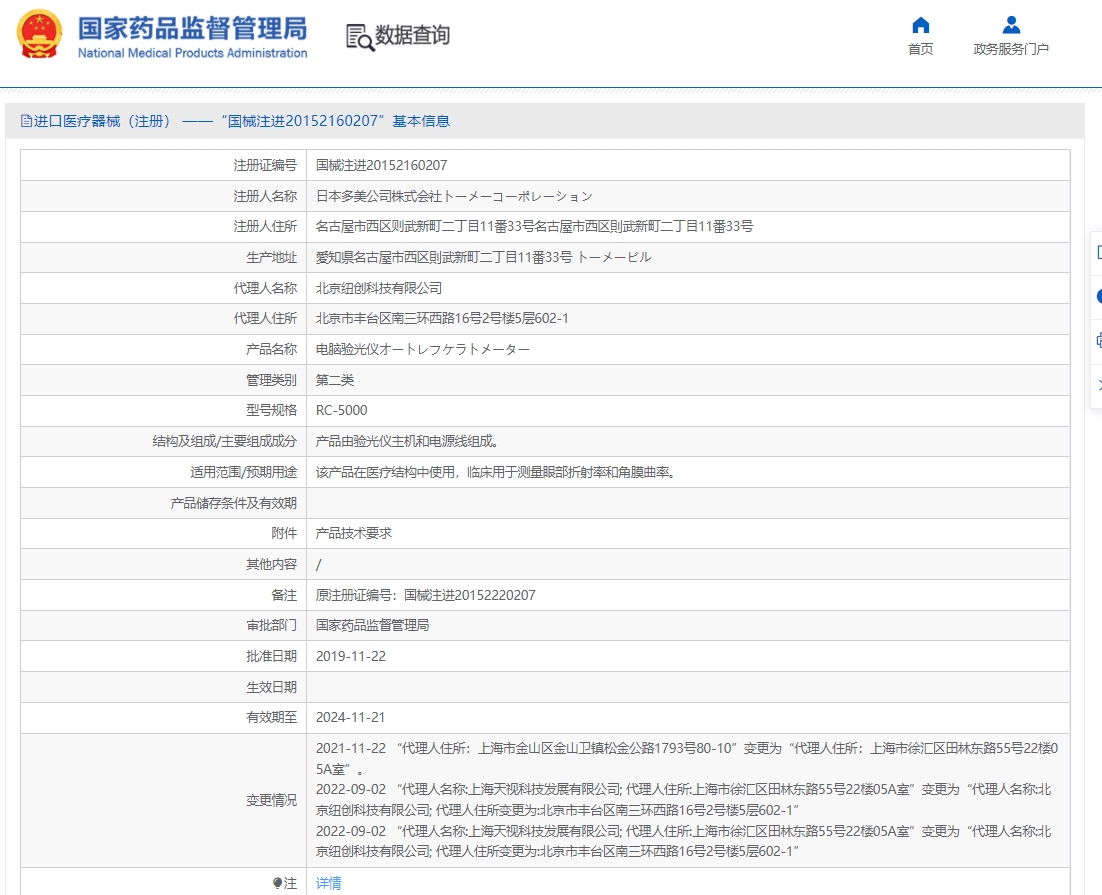Click the model value RC-5000
This screenshot has height=895, width=1102.
[x=342, y=411]
